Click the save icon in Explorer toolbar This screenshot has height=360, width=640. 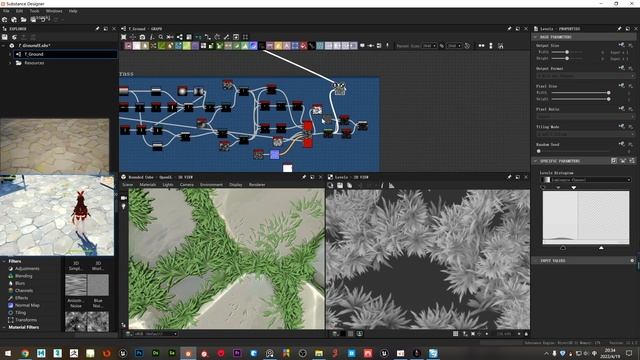tap(4, 37)
